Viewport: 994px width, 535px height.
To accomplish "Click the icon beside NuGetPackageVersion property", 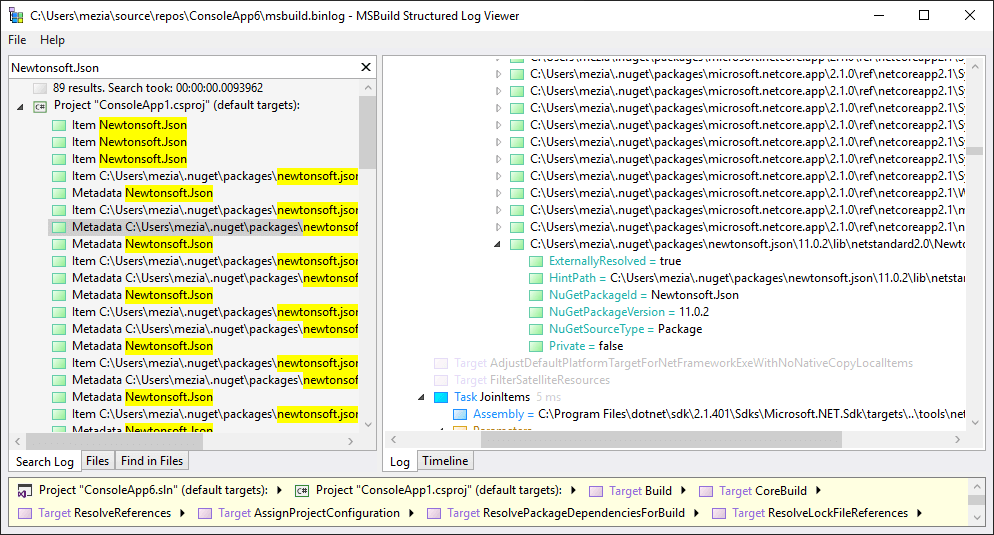I will 536,313.
